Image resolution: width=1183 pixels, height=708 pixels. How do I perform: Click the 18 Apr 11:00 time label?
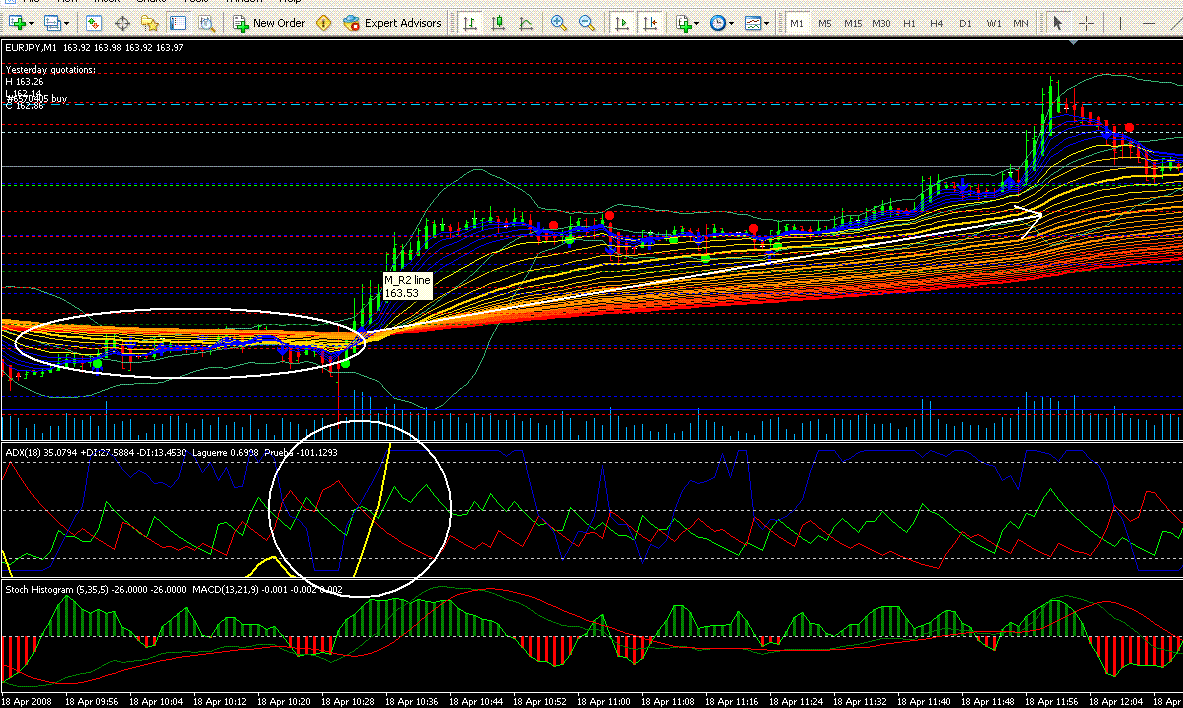604,701
